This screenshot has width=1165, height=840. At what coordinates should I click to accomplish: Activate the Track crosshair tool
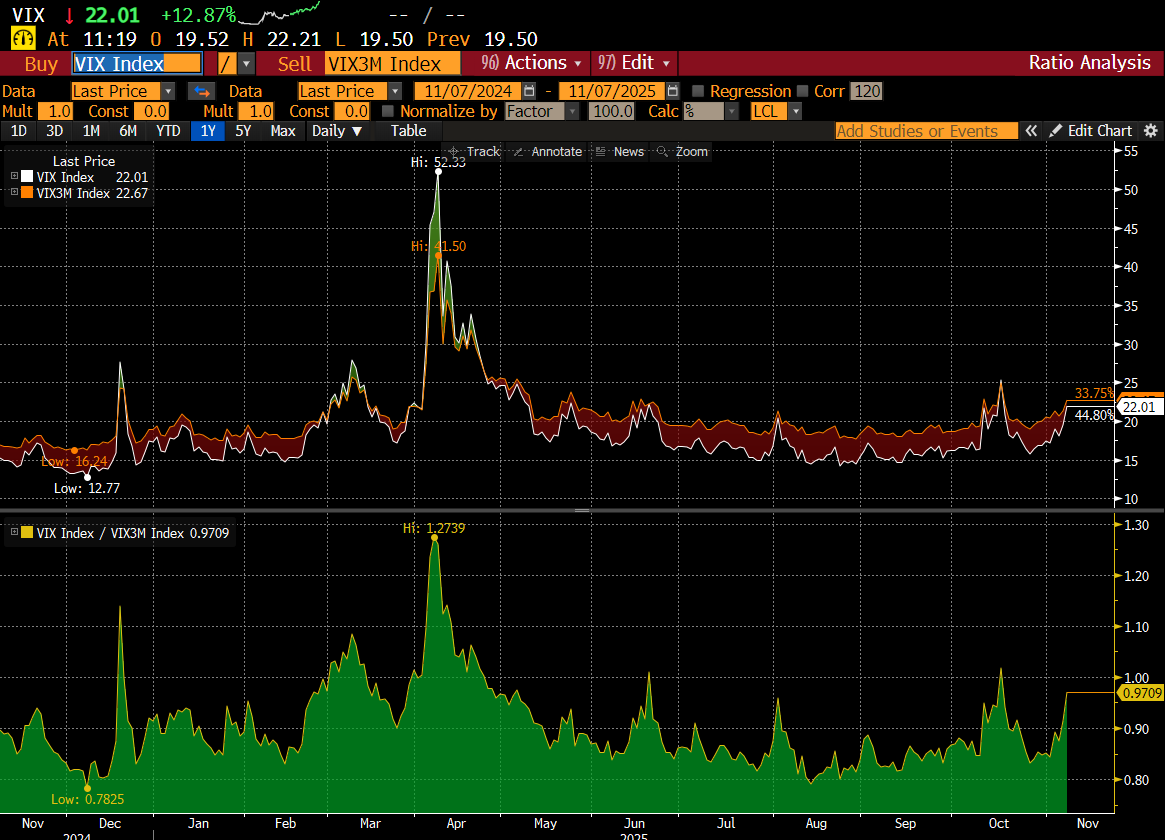point(474,152)
